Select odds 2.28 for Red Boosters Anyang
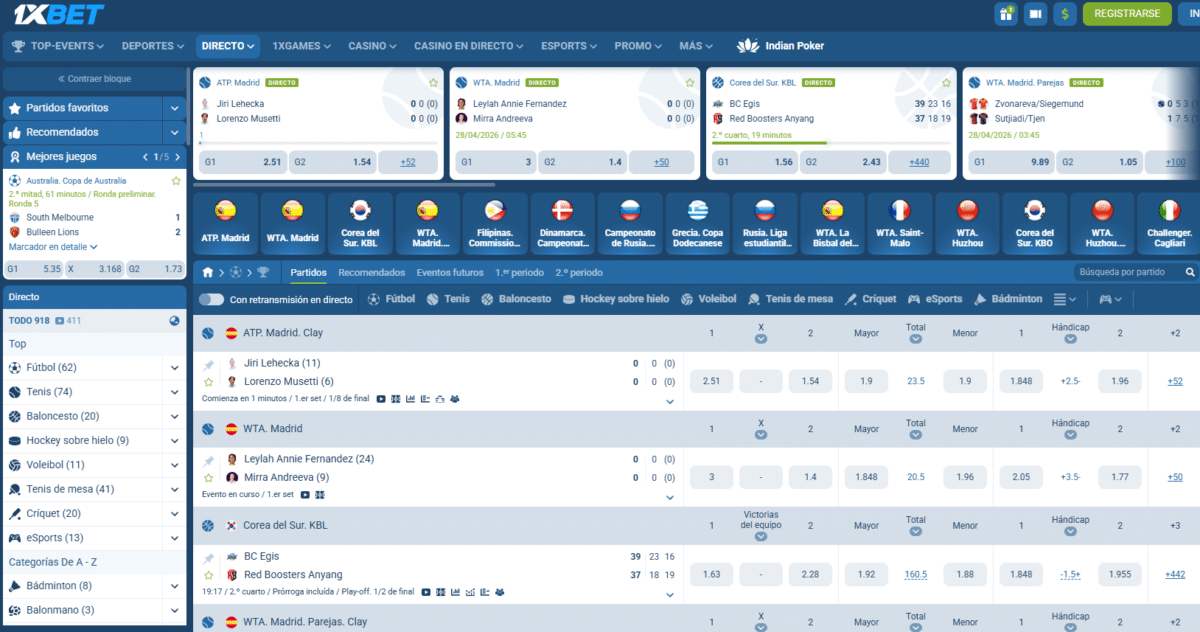1200x632 pixels. [x=810, y=574]
